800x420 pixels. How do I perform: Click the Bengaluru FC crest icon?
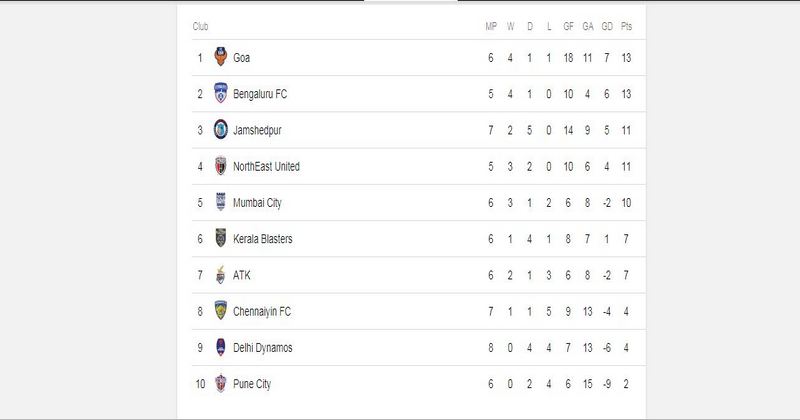coord(220,93)
